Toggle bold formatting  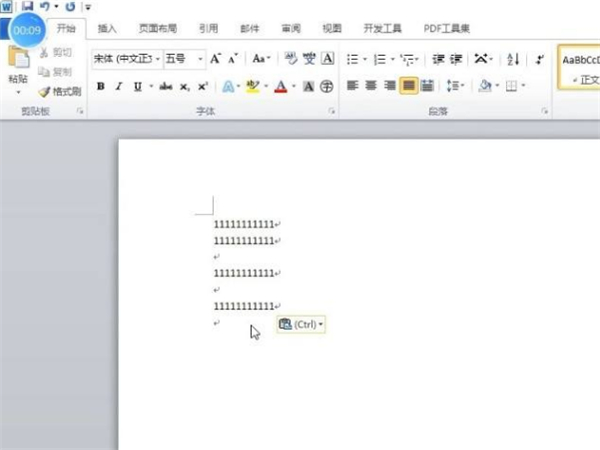click(x=100, y=86)
